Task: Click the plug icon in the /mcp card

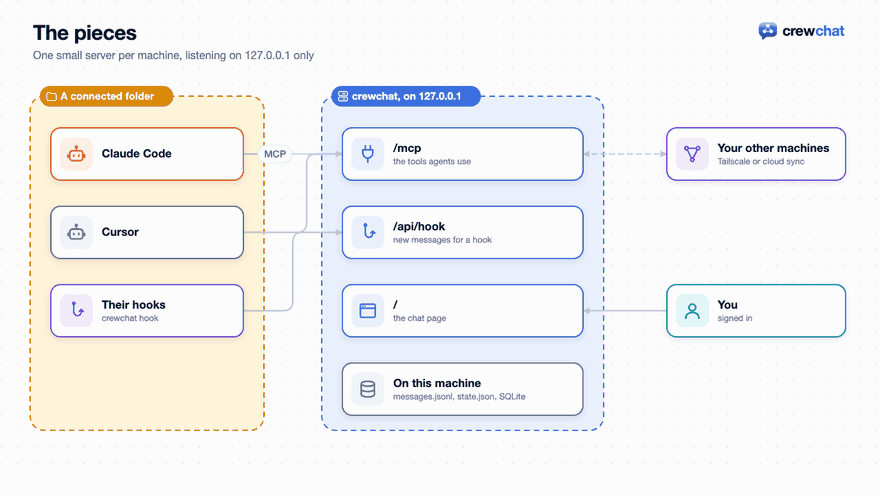Action: coord(368,154)
